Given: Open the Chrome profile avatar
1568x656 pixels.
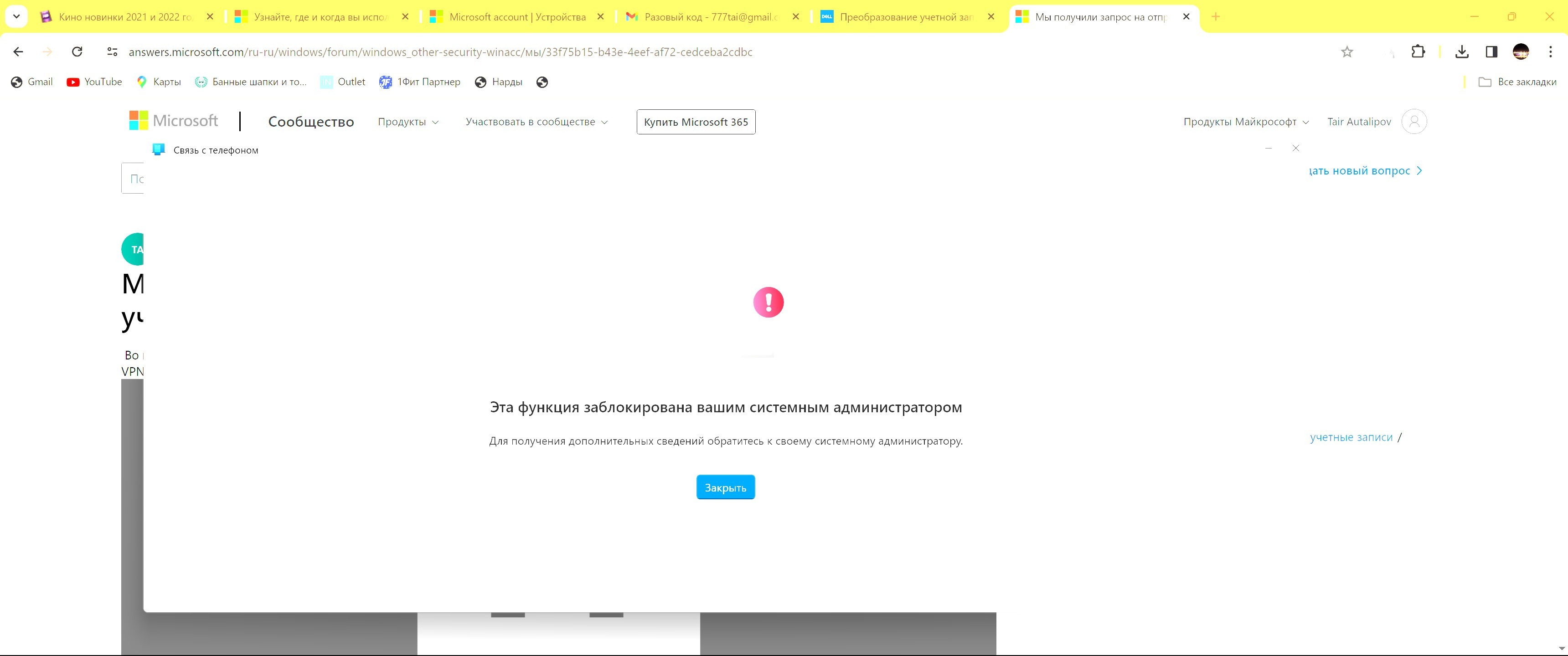Looking at the screenshot, I should [1521, 52].
